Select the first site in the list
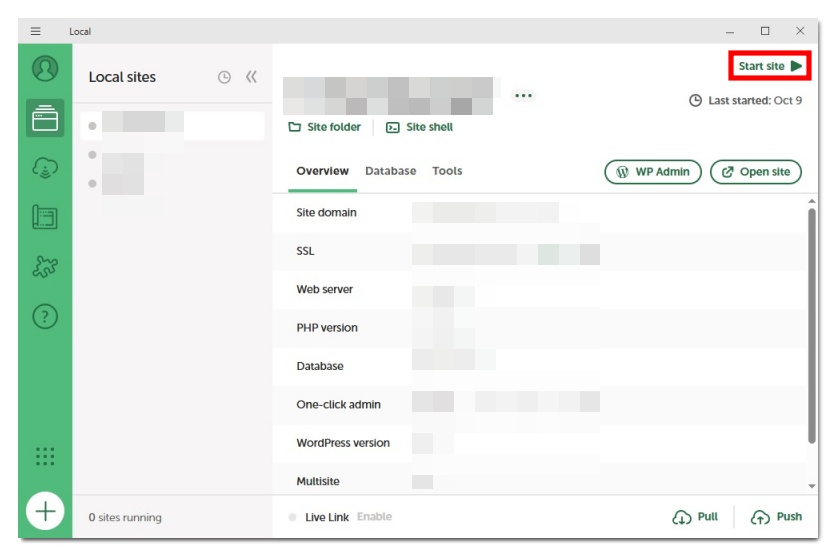Screen dimensions: 836x556 172,126
